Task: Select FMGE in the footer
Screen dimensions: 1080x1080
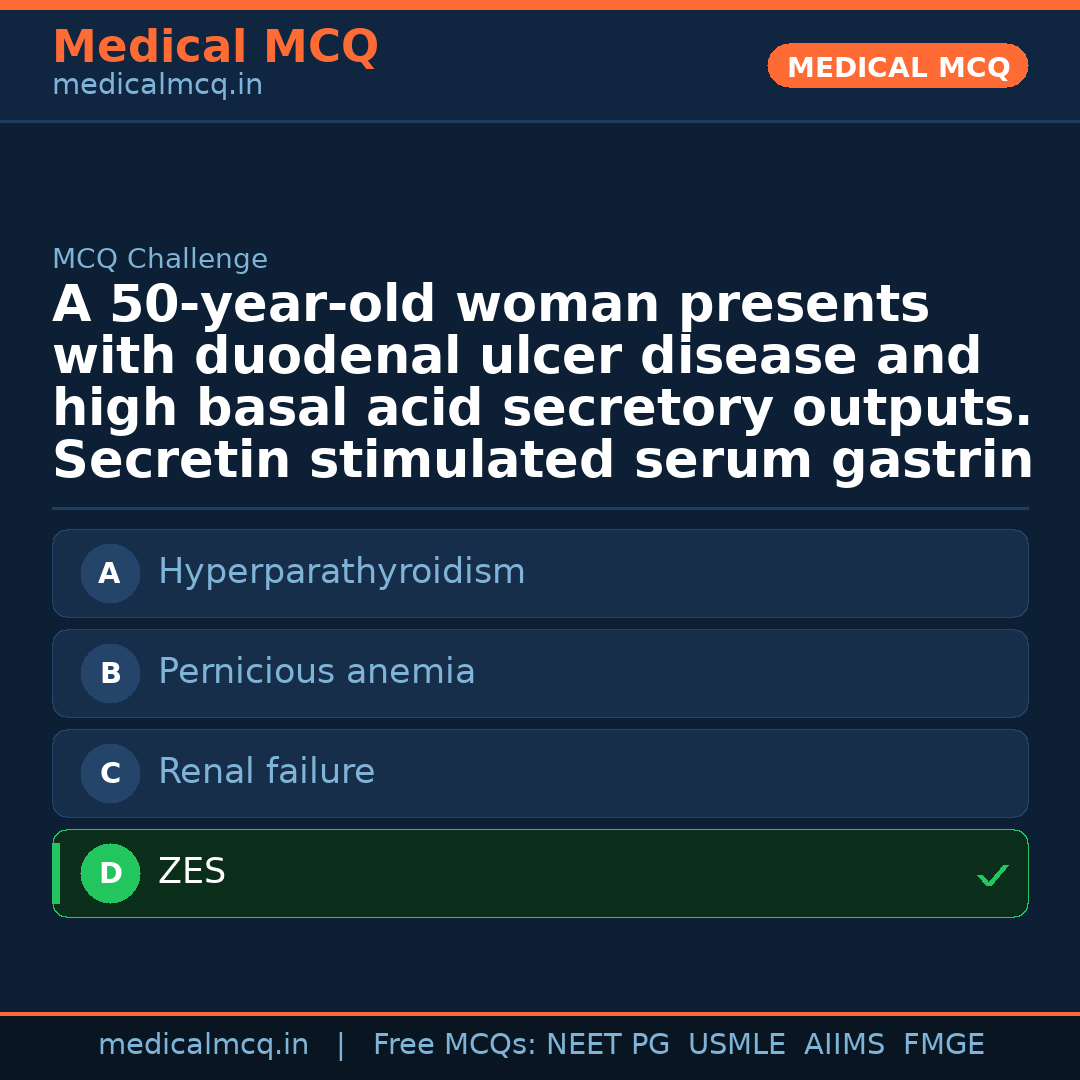Action: pyautogui.click(x=944, y=1045)
